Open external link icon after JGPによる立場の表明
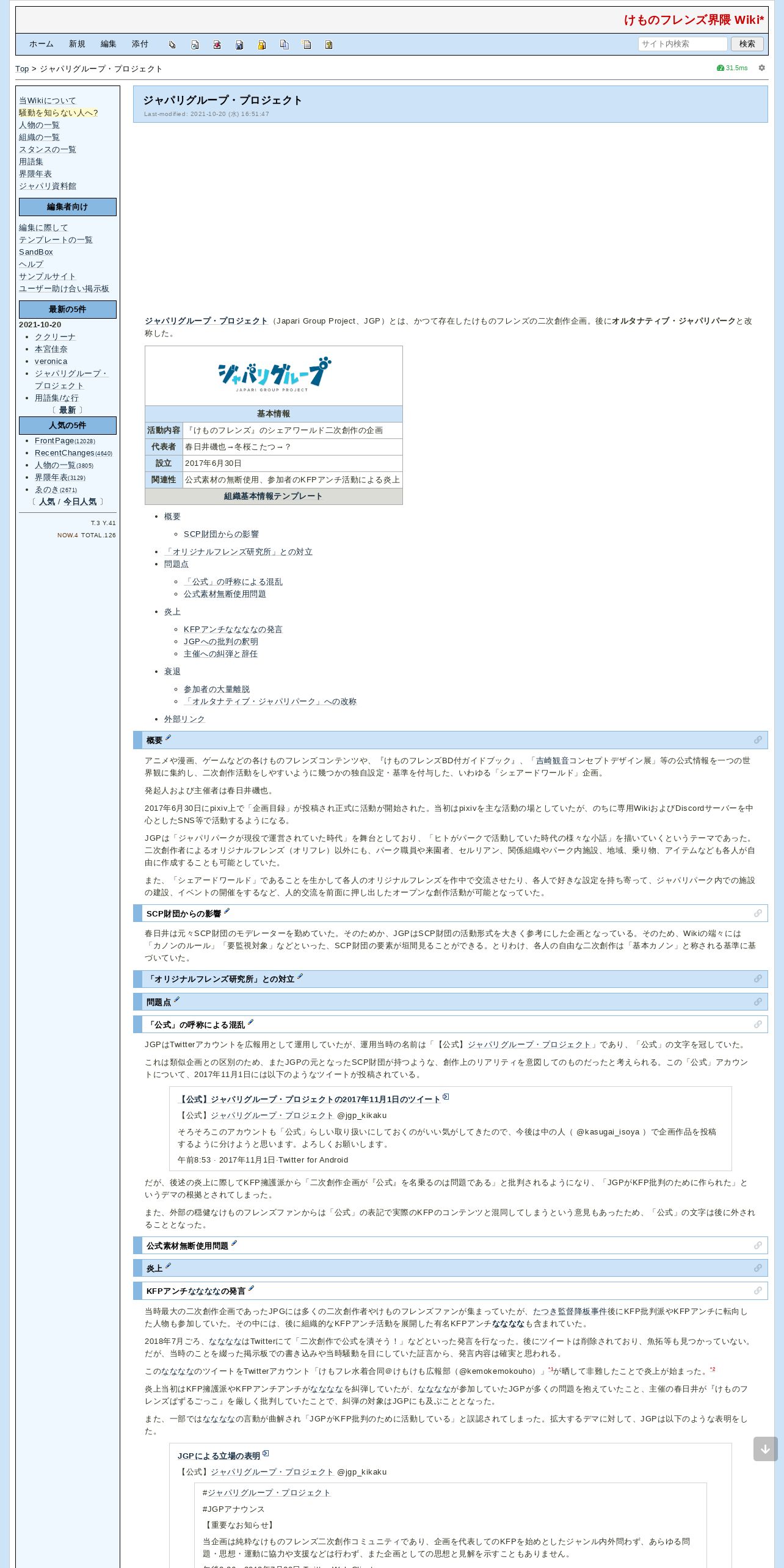The width and height of the screenshot is (784, 1568). [x=266, y=1454]
